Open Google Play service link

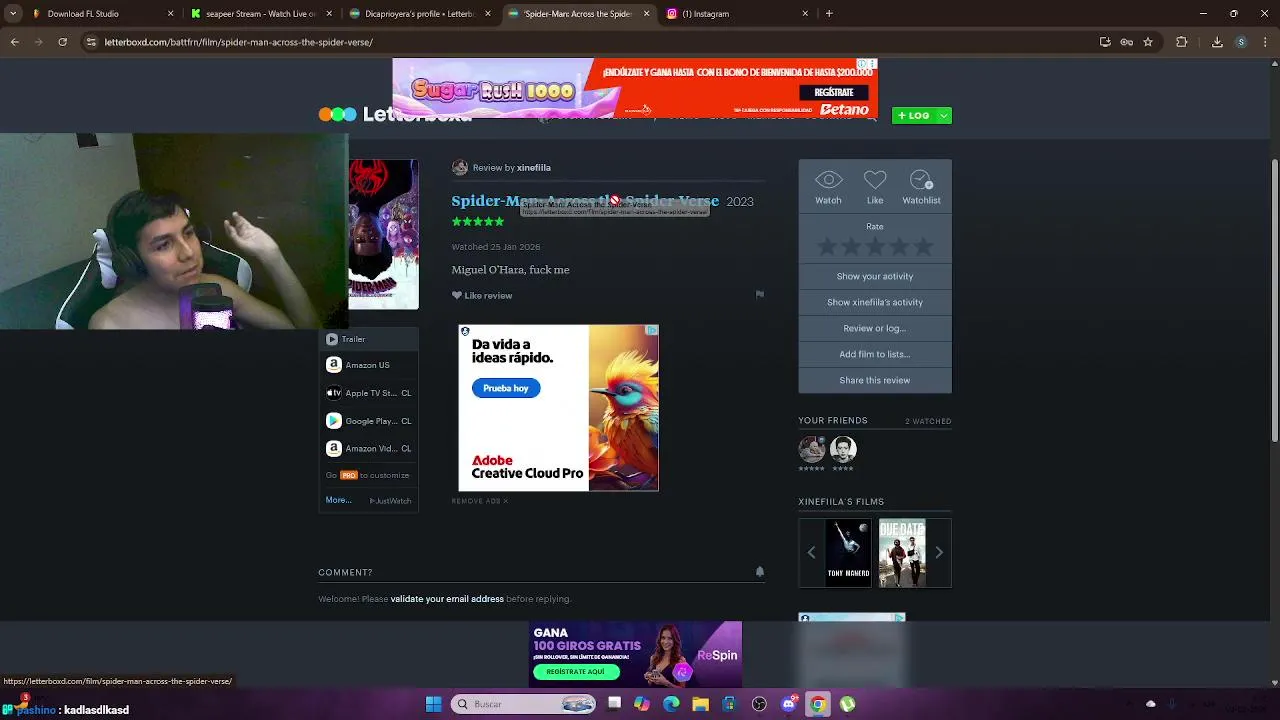click(368, 421)
